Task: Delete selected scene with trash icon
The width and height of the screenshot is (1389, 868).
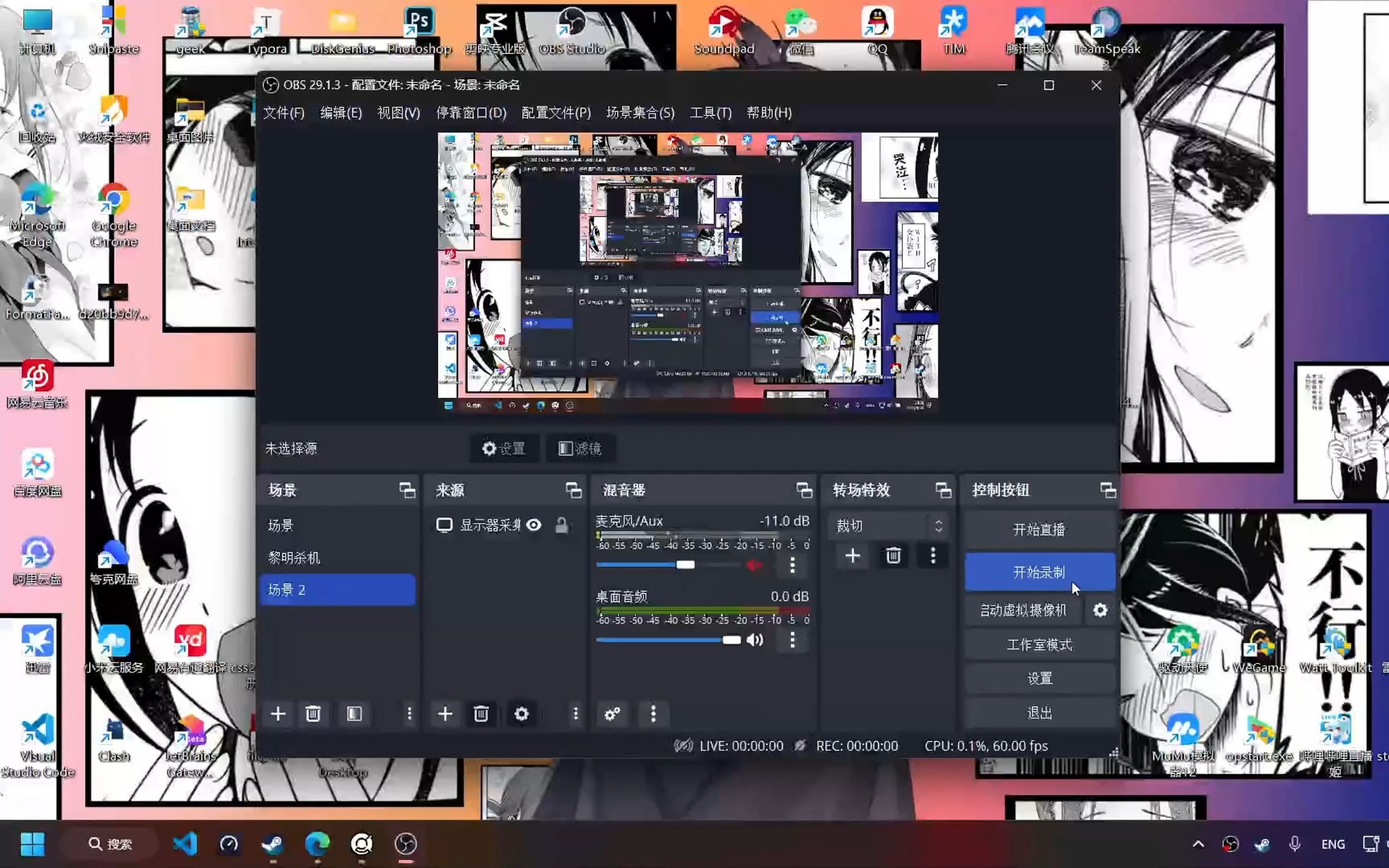Action: click(x=313, y=714)
